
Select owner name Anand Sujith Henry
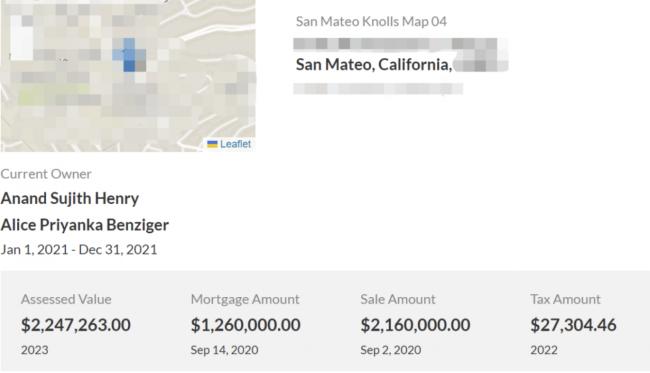tap(70, 198)
